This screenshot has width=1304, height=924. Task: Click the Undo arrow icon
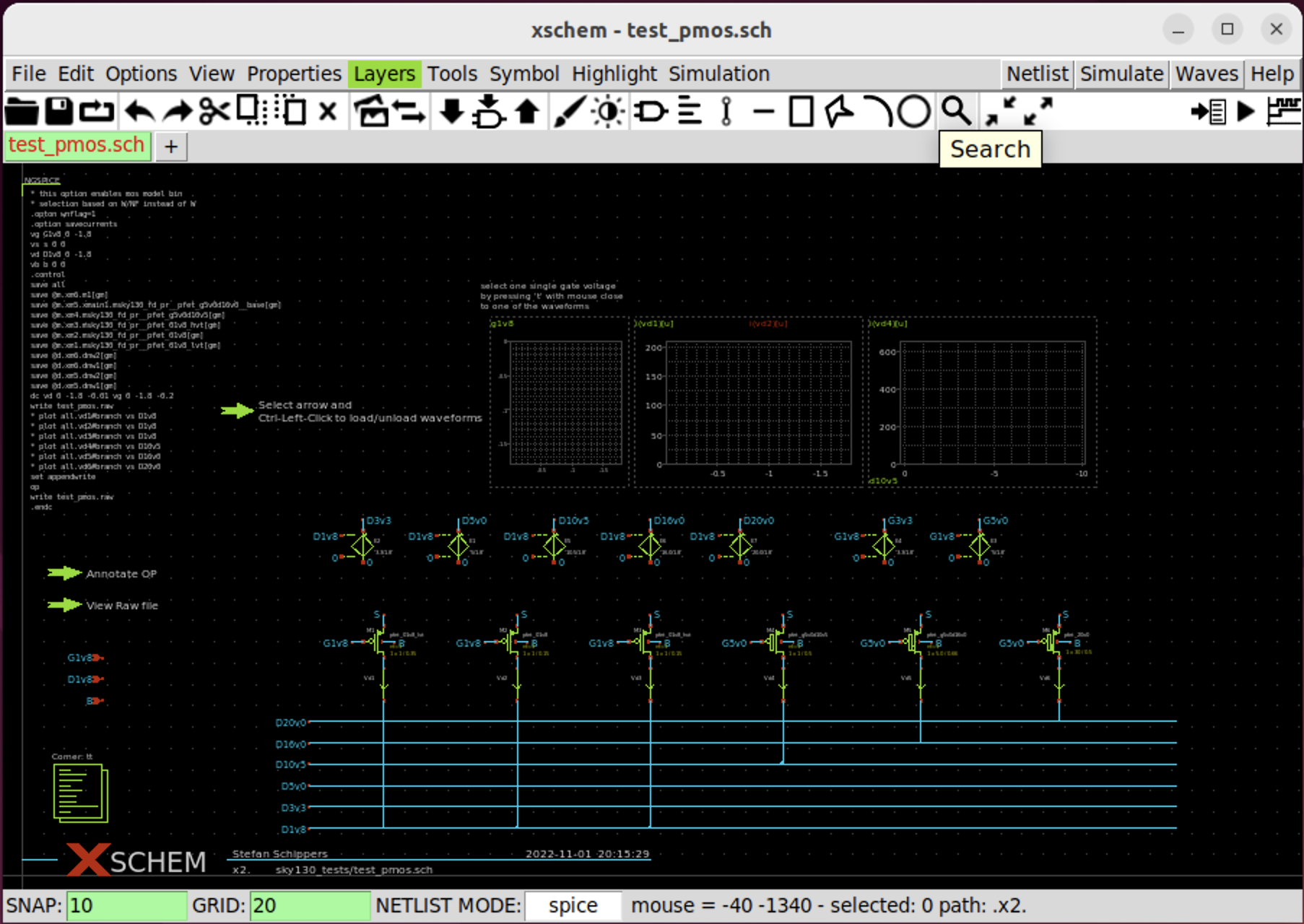(x=139, y=112)
